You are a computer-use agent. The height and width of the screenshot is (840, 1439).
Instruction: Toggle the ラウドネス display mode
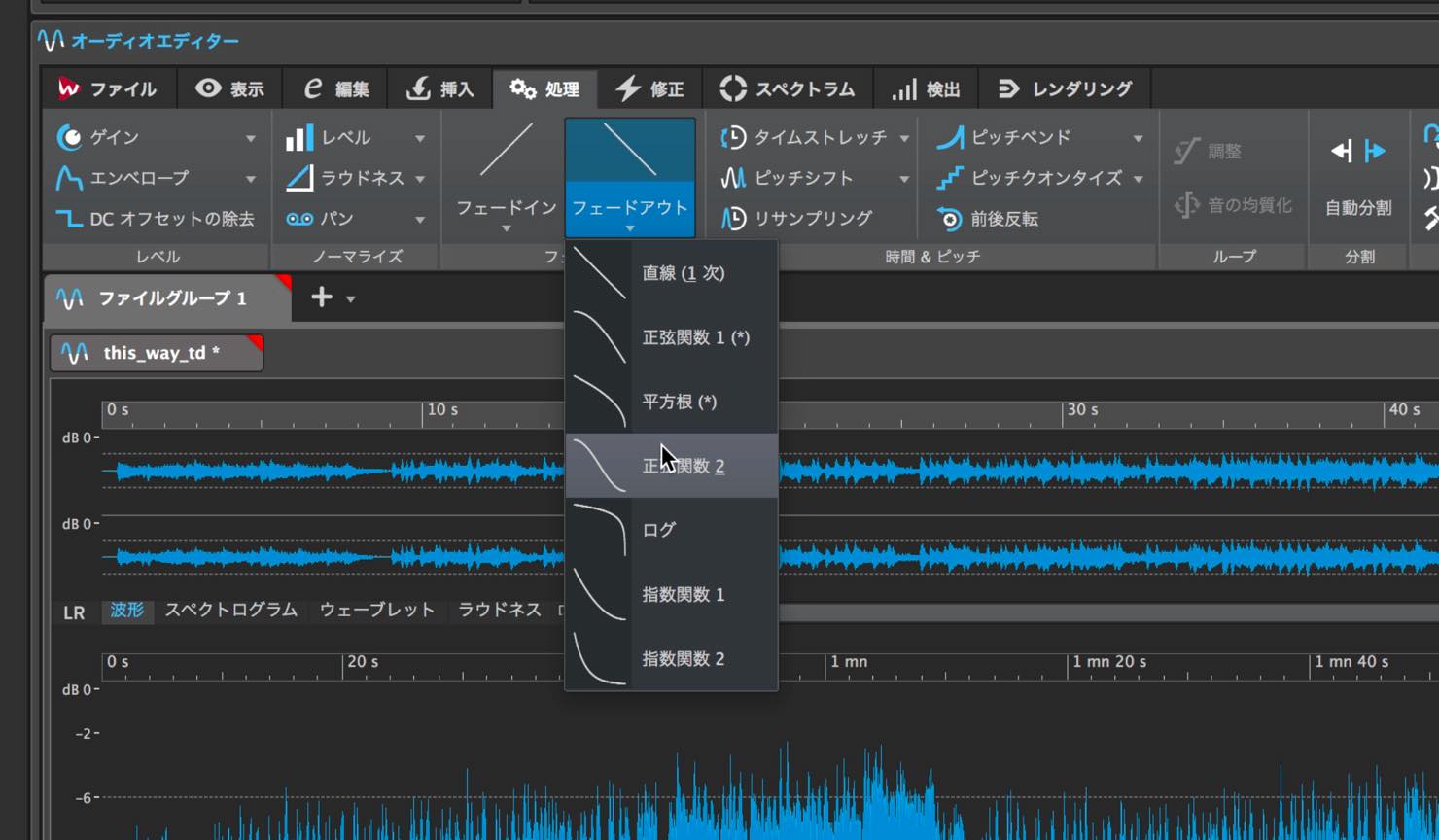(x=499, y=610)
